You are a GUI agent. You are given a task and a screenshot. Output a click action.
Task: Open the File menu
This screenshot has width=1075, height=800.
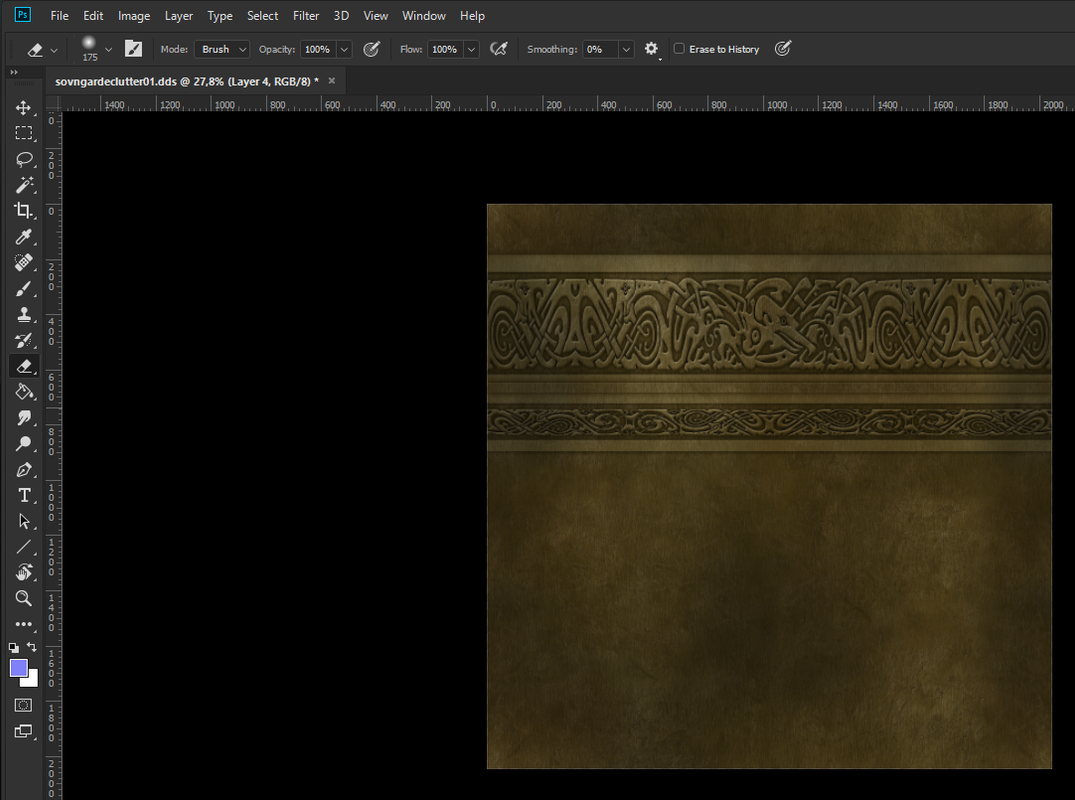[60, 15]
